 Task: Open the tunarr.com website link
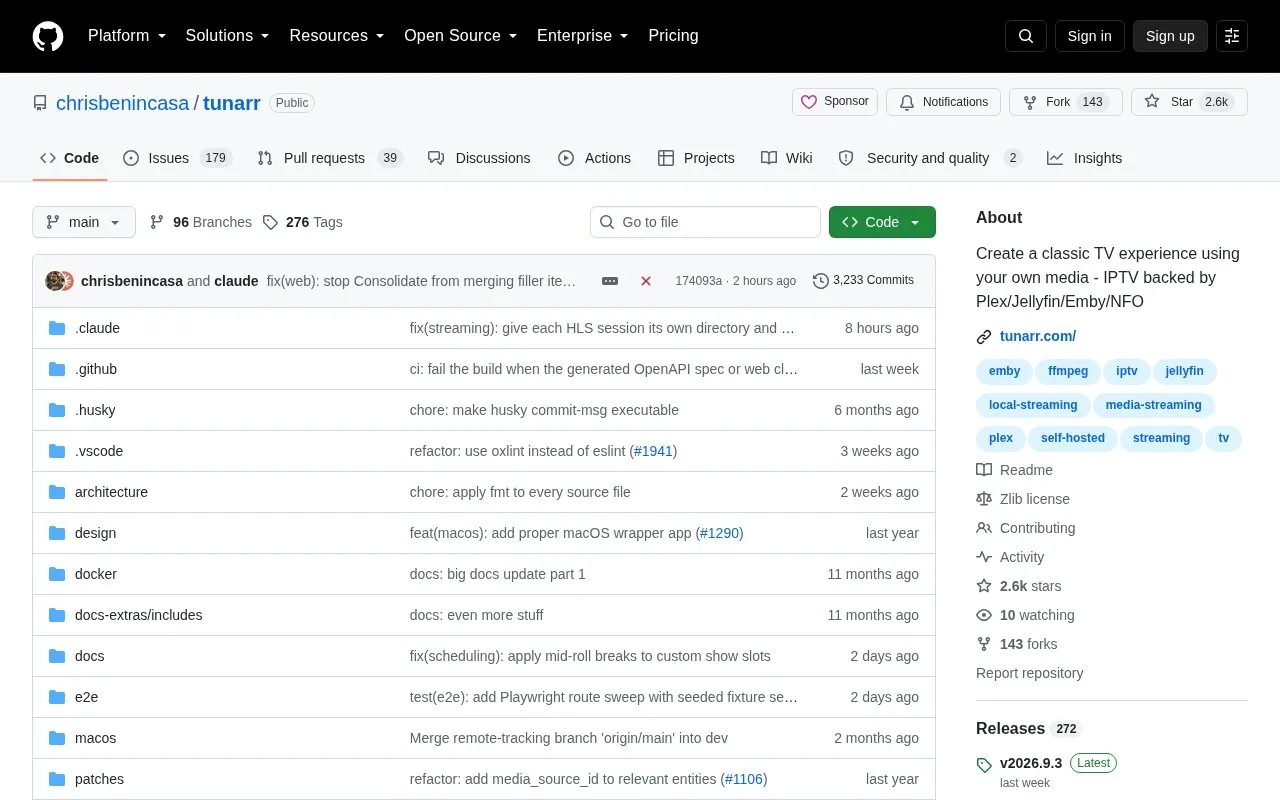click(x=1038, y=337)
